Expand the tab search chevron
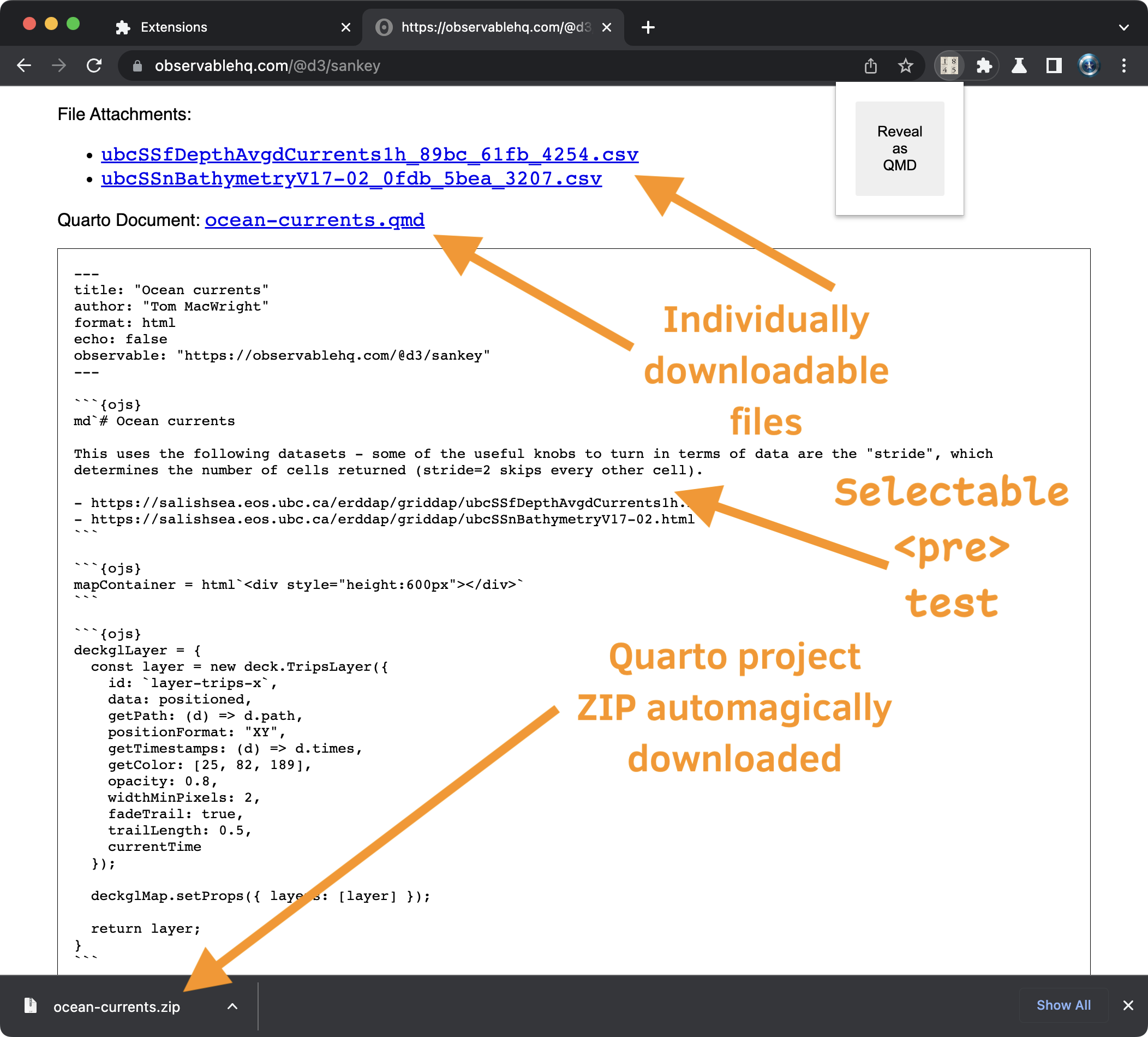This screenshot has height=1037, width=1148. coord(1123,27)
